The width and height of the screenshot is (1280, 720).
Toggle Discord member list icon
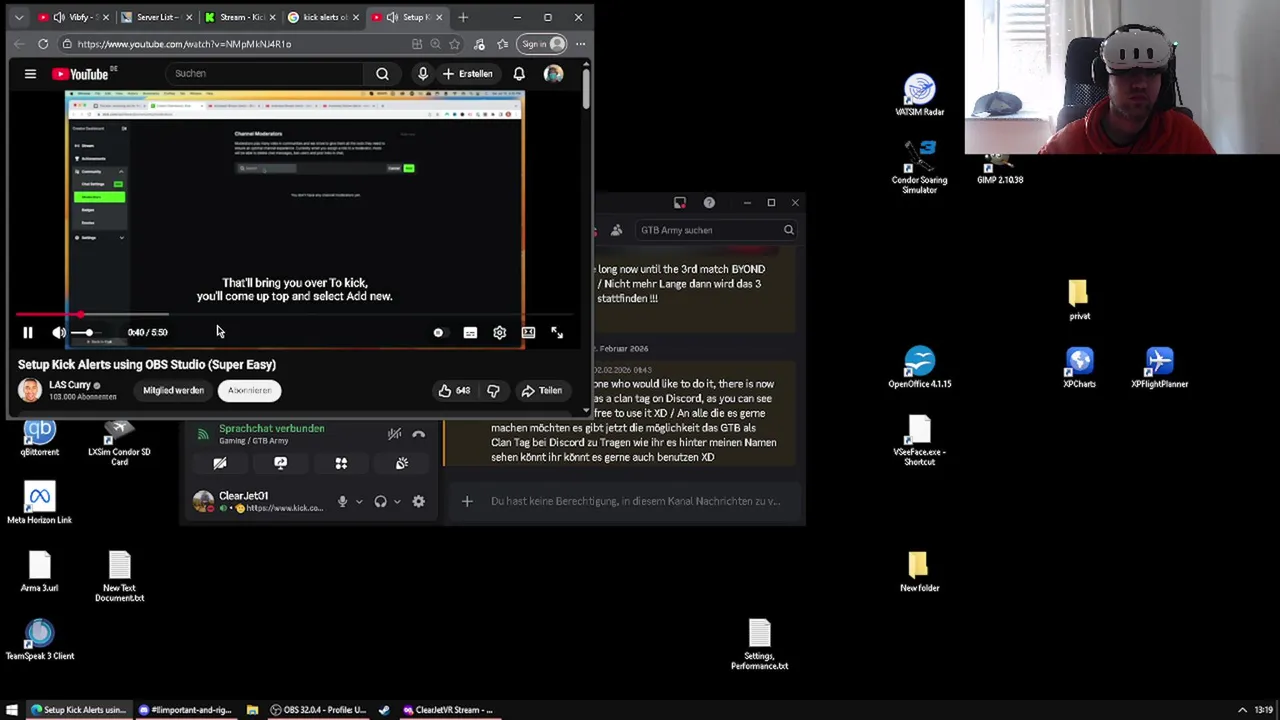616,230
